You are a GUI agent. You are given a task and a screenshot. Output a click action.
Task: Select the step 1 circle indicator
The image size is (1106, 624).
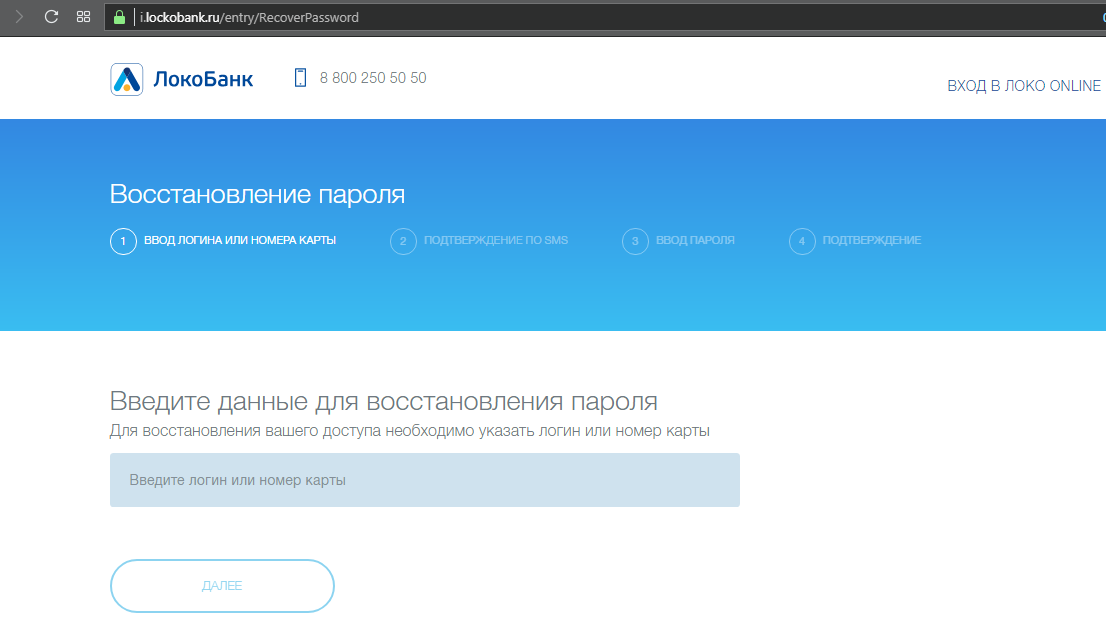[123, 241]
